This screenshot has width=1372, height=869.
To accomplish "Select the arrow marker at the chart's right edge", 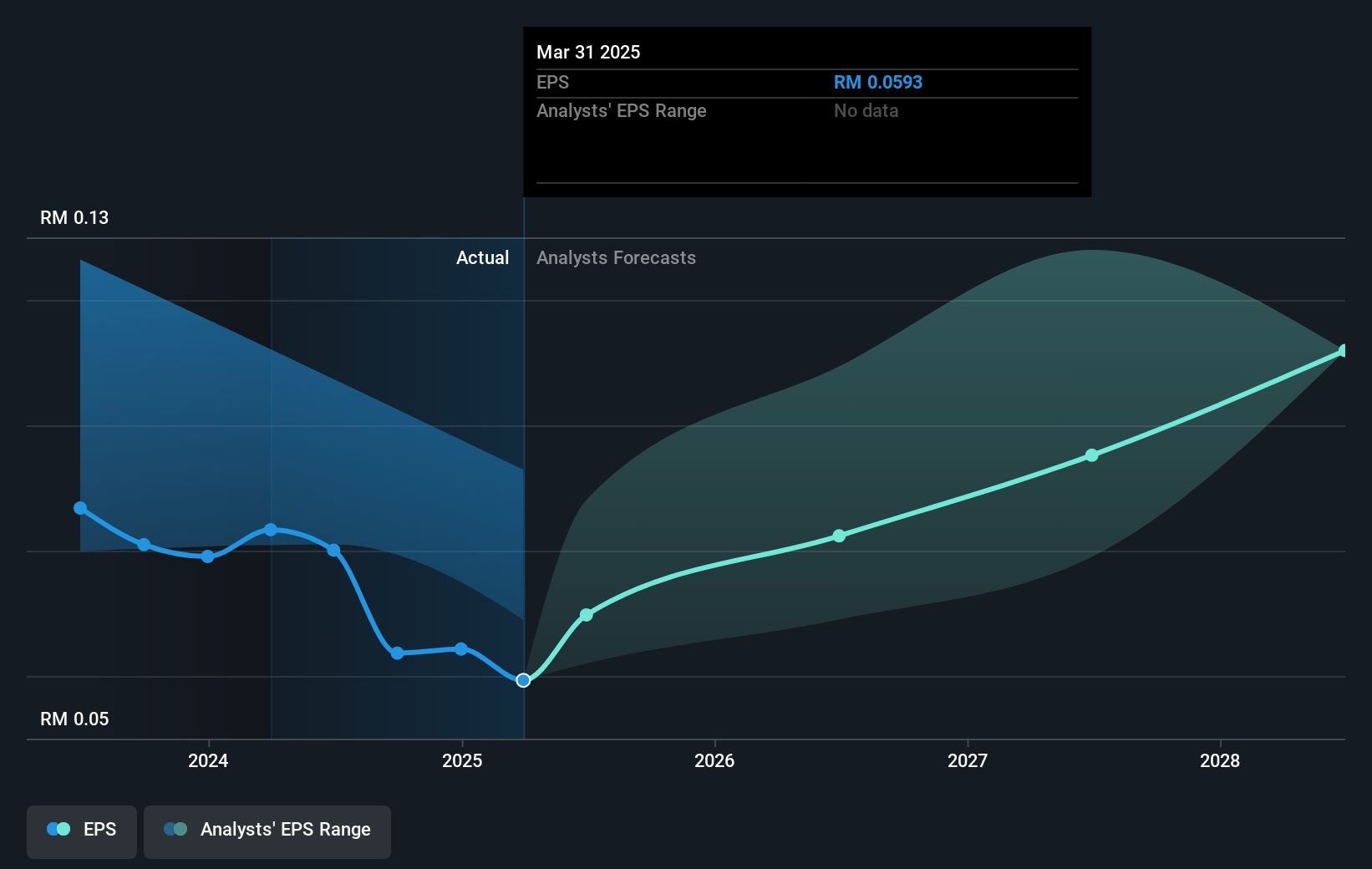I will point(1343,351).
